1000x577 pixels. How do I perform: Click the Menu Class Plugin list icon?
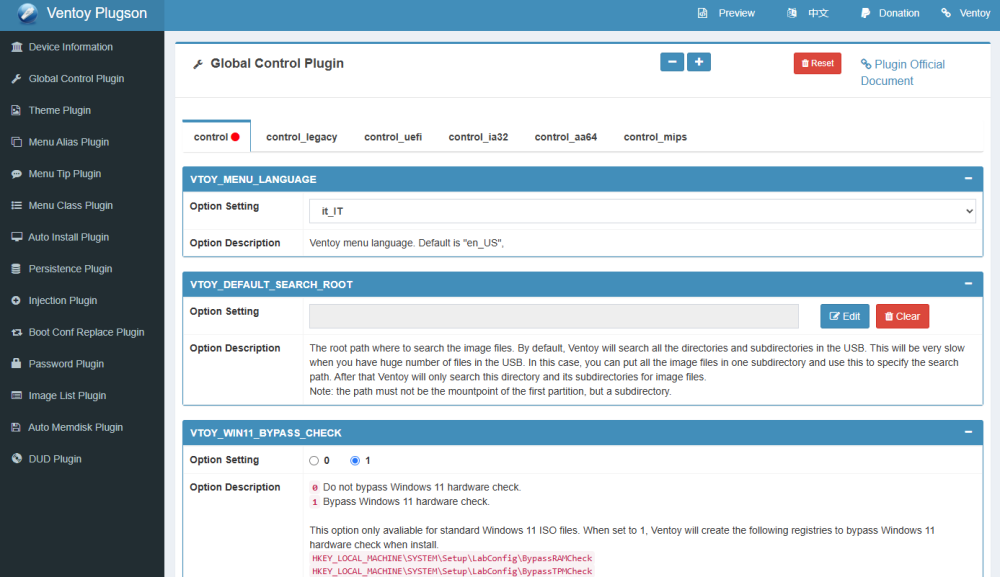tap(17, 205)
